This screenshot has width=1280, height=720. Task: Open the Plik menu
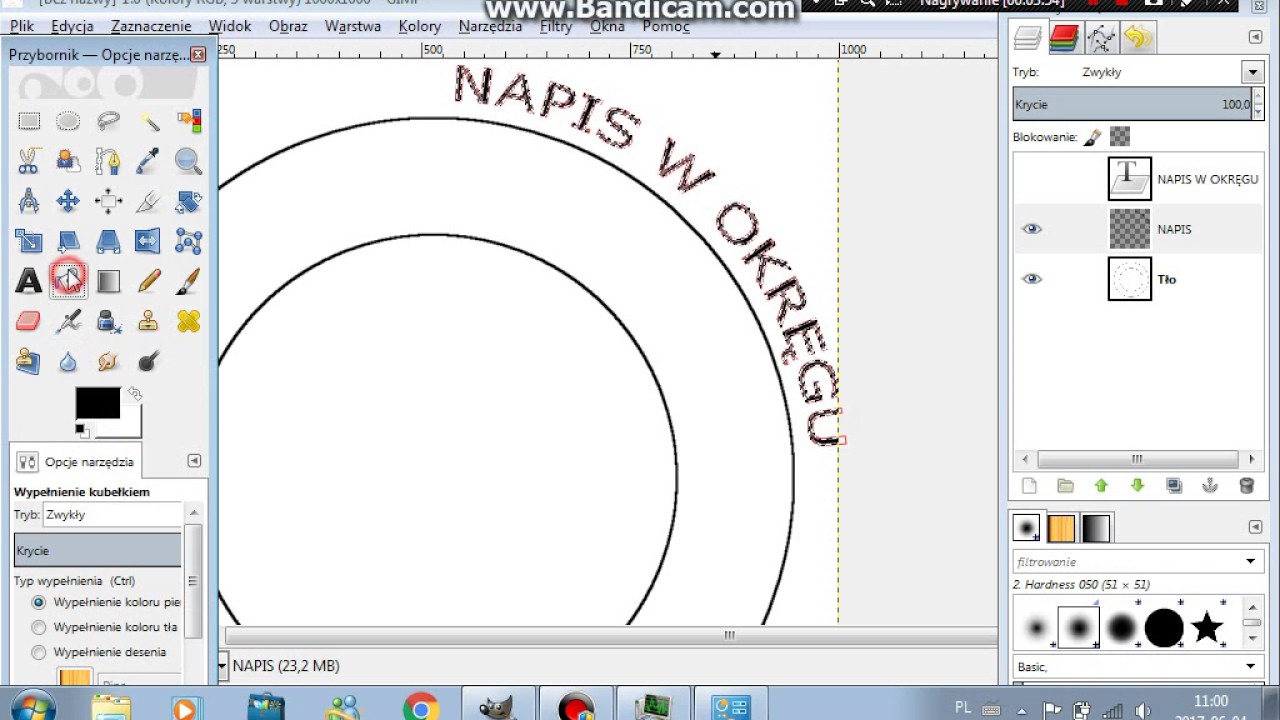tap(22, 26)
